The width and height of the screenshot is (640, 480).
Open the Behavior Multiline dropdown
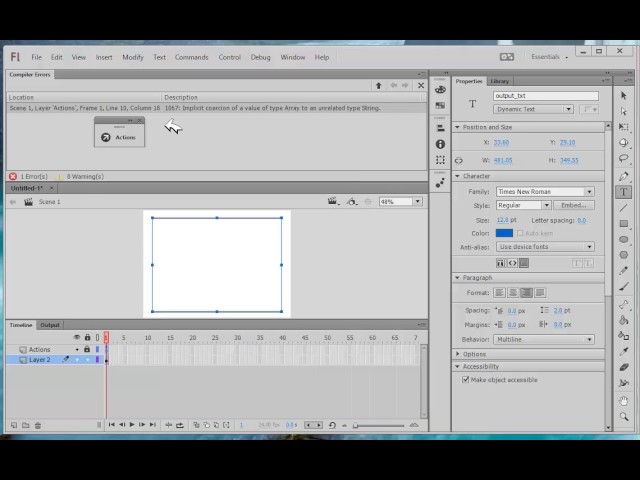click(543, 339)
